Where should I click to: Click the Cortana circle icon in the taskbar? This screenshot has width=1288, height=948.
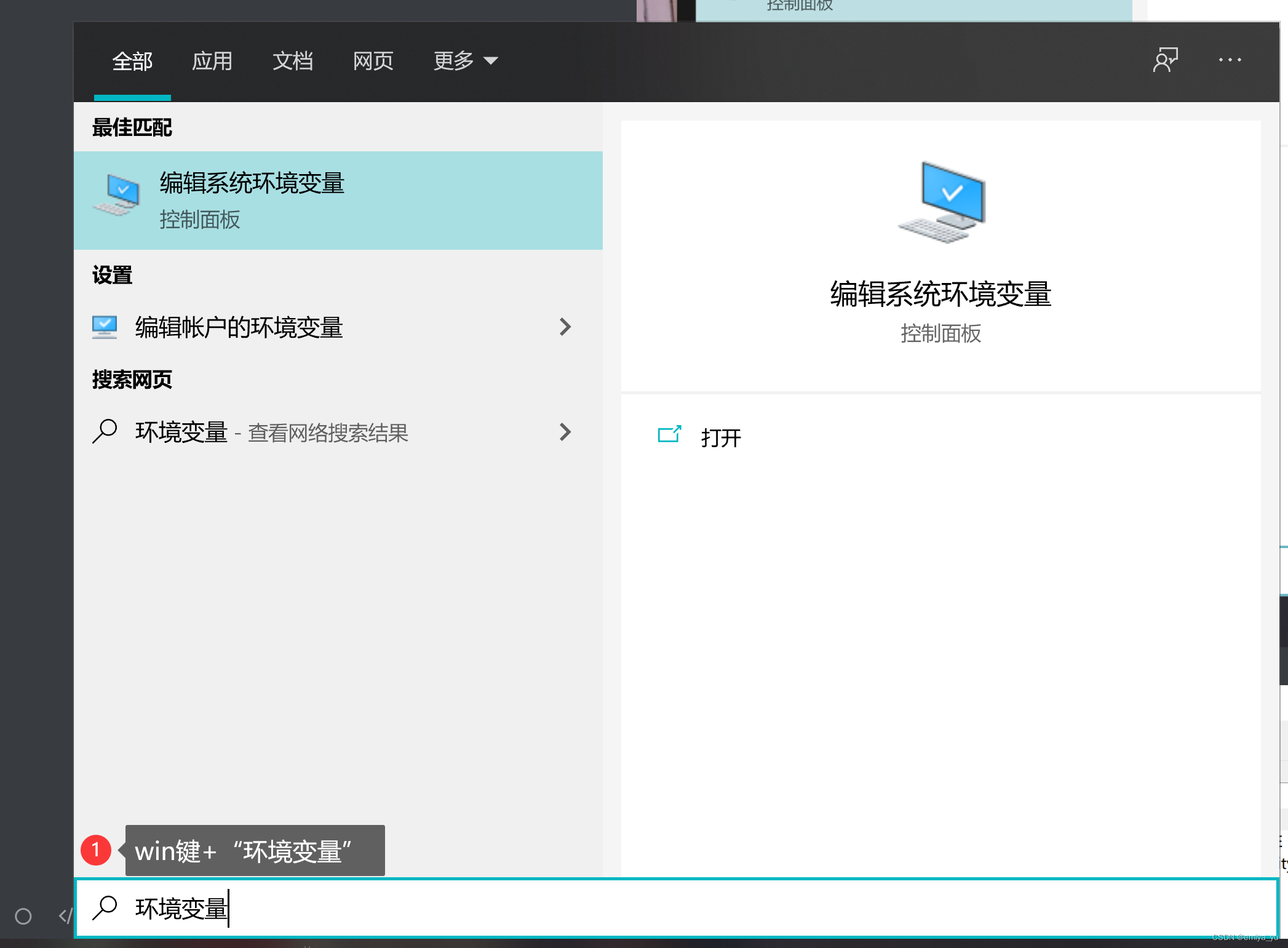(x=24, y=916)
